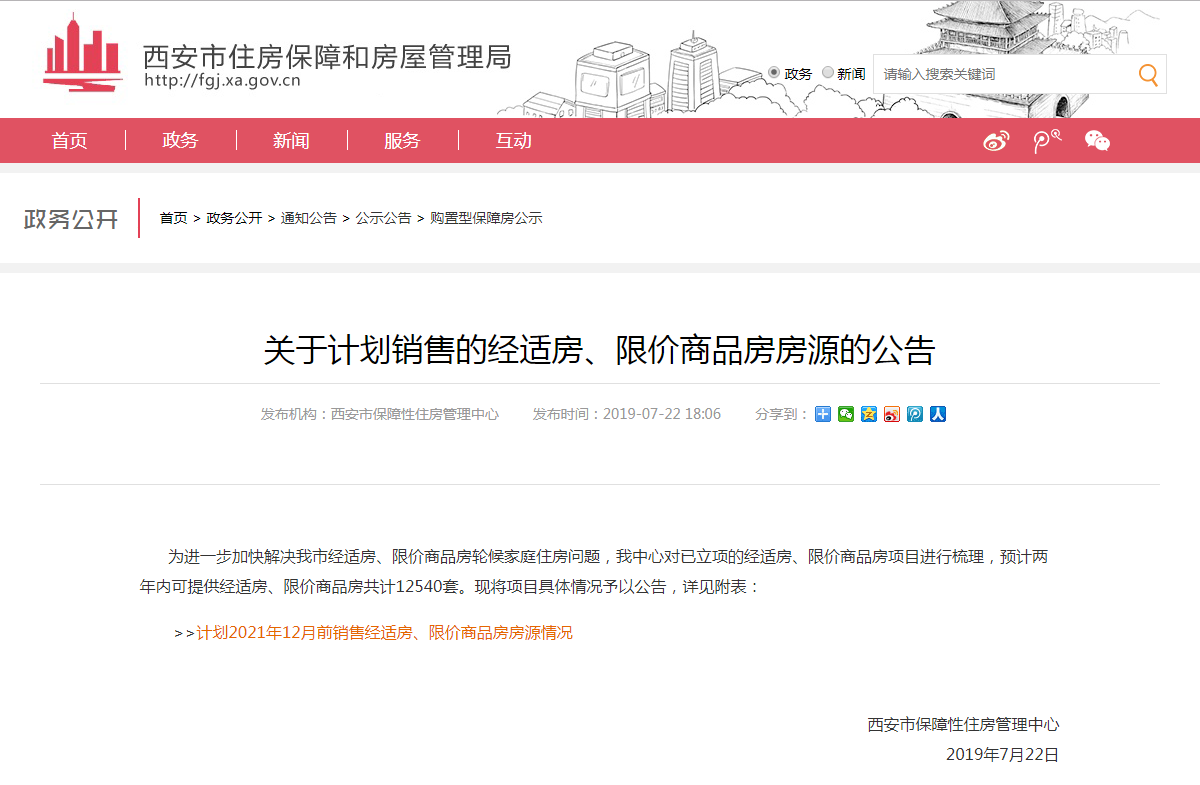Switch to the 新闻 section in the navigation
1200x785 pixels.
tap(290, 140)
